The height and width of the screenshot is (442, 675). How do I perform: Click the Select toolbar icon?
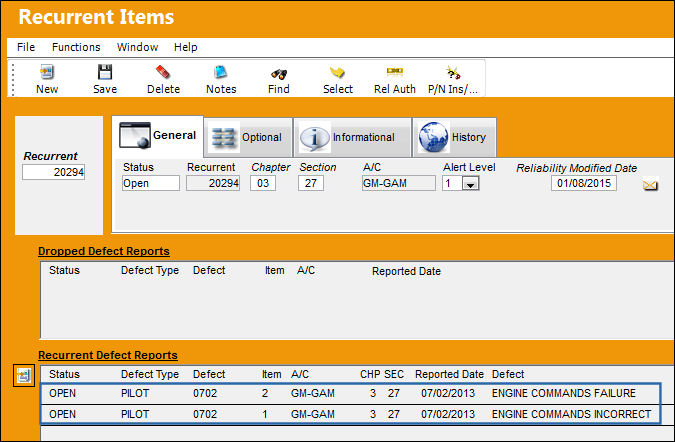pyautogui.click(x=338, y=72)
